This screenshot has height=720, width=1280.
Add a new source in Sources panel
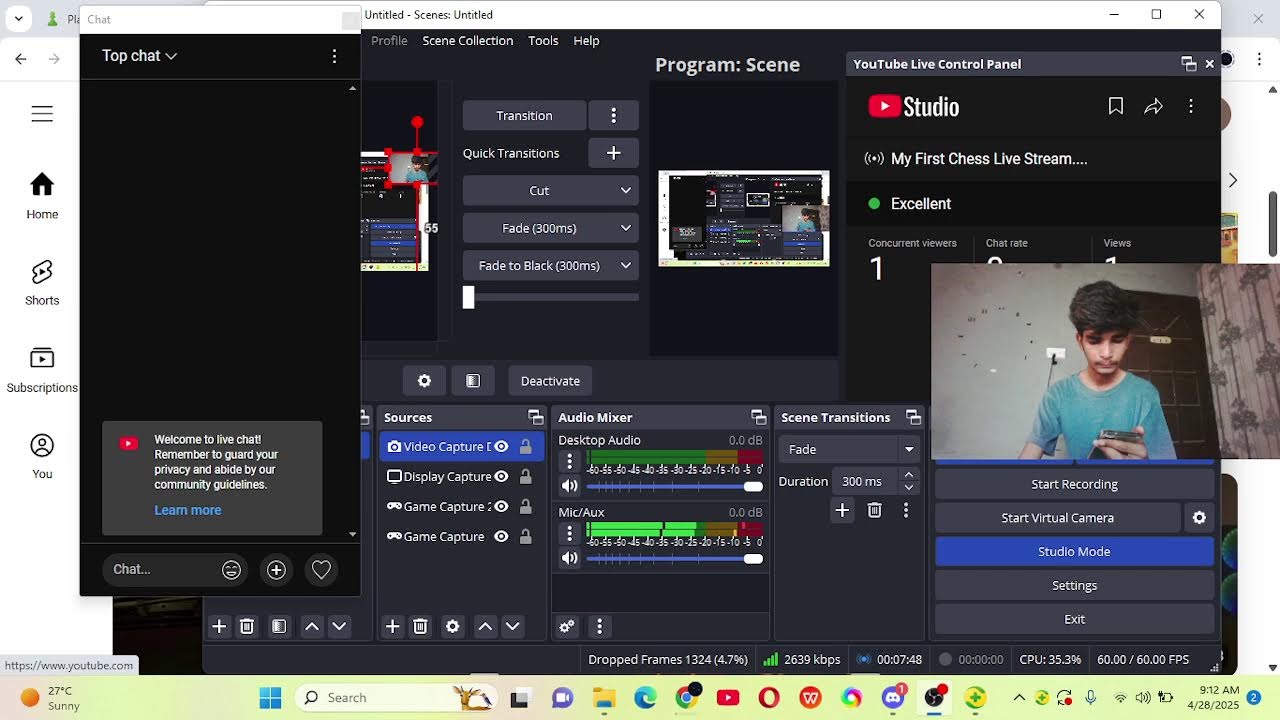pos(393,626)
